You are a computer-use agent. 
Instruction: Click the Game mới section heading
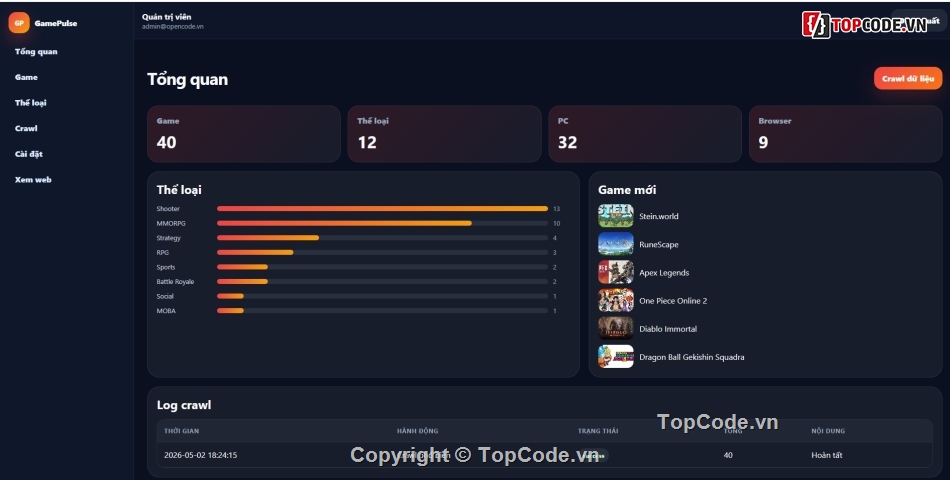click(x=626, y=190)
